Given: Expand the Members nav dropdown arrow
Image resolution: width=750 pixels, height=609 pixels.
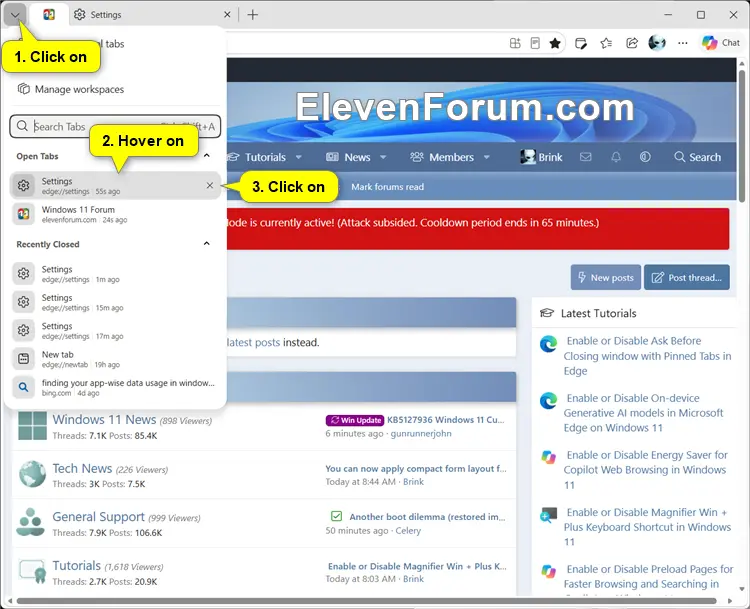Looking at the screenshot, I should tap(487, 157).
